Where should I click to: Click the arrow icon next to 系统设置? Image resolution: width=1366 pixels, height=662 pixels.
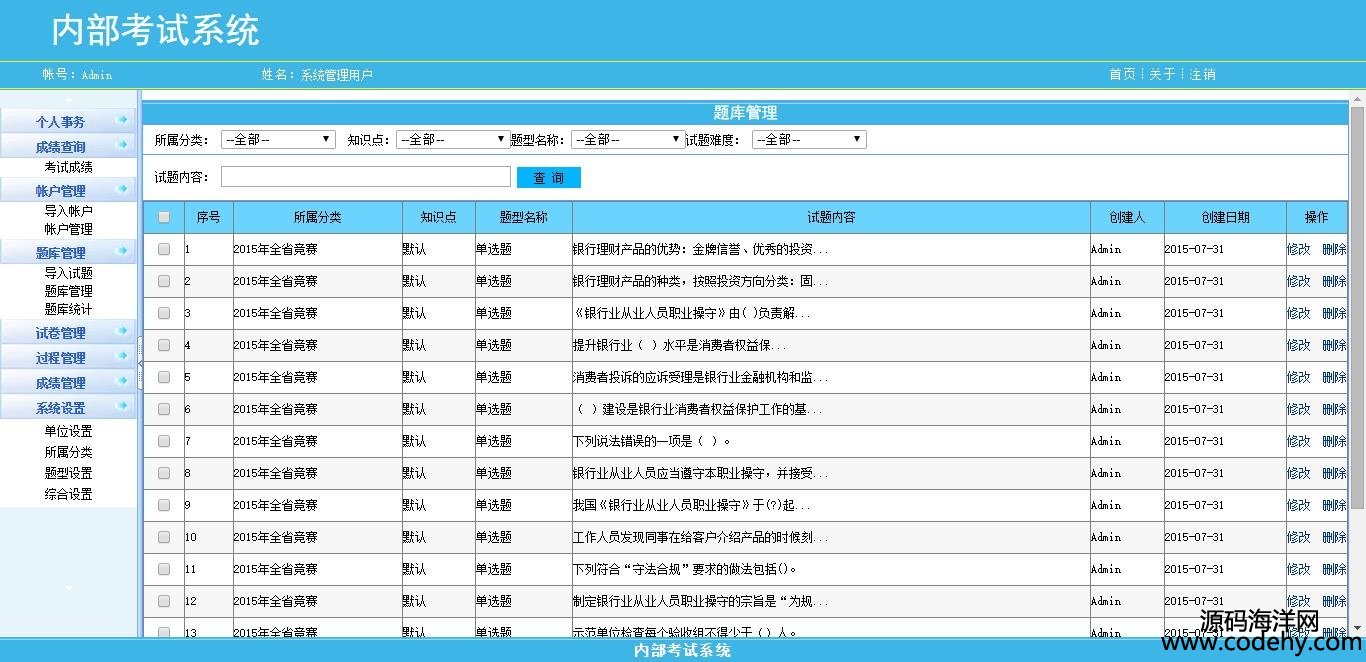click(123, 406)
